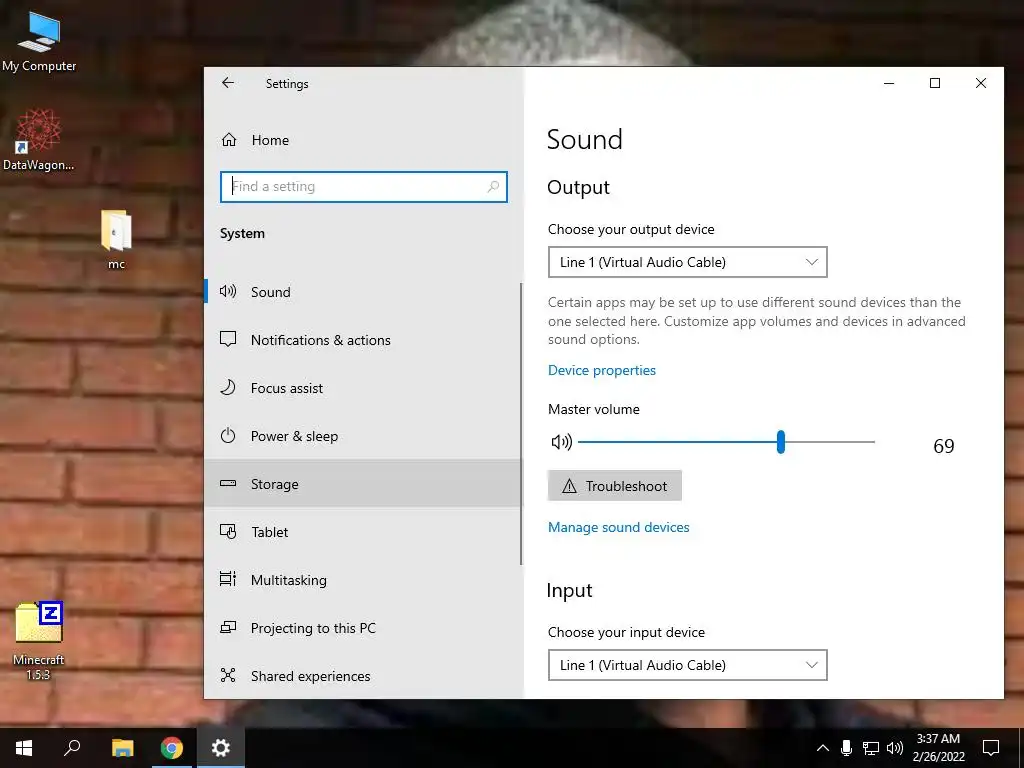This screenshot has width=1024, height=768.
Task: Open the Action Center notification icon
Action: (991, 748)
